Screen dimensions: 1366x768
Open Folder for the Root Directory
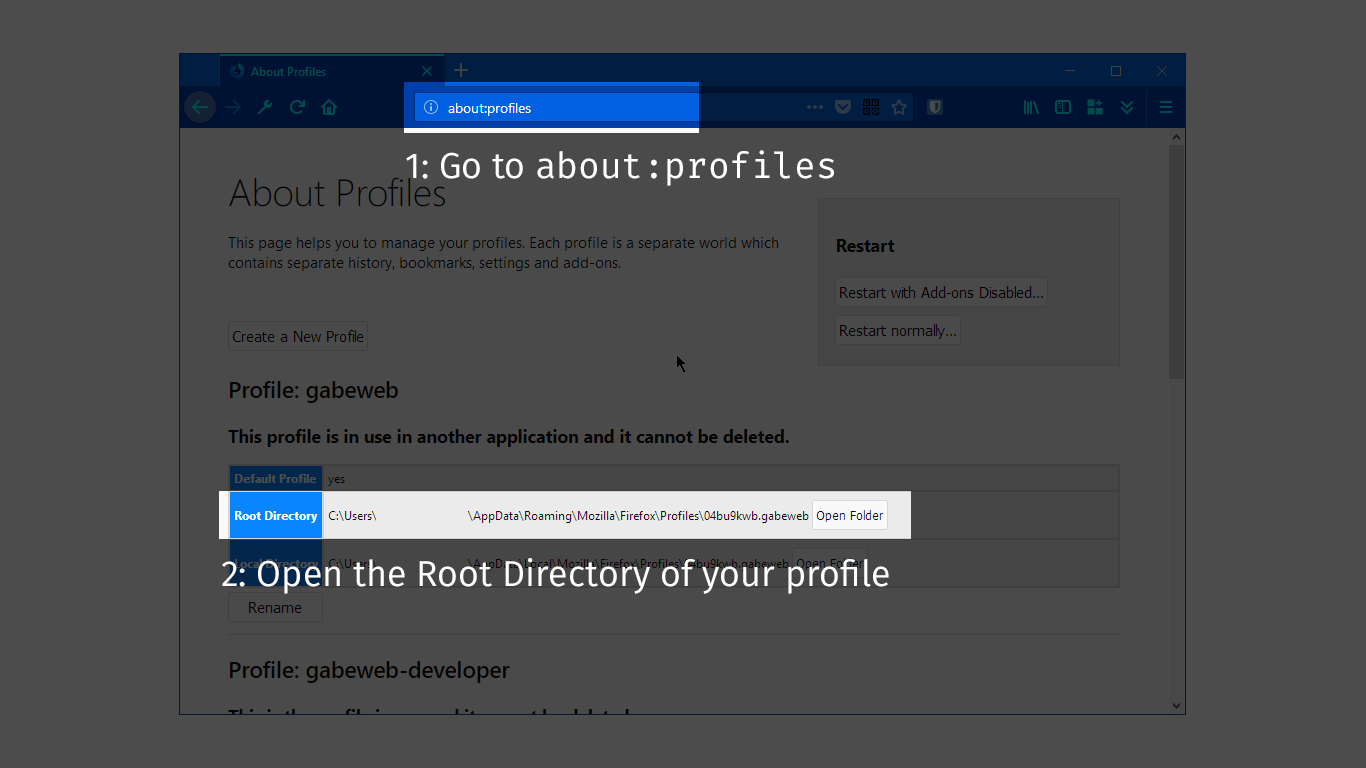(x=850, y=516)
